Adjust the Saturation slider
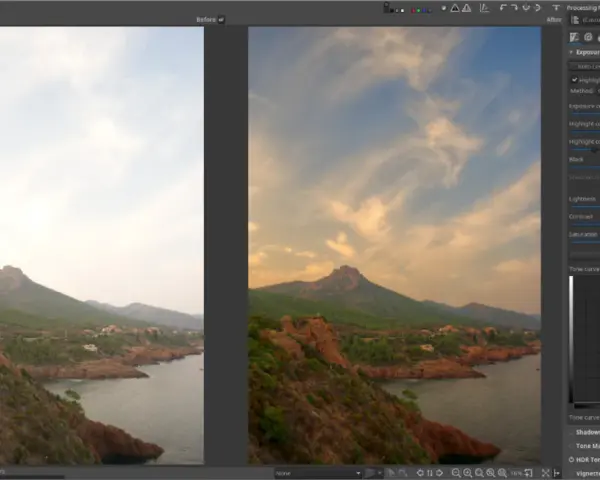 (584, 242)
